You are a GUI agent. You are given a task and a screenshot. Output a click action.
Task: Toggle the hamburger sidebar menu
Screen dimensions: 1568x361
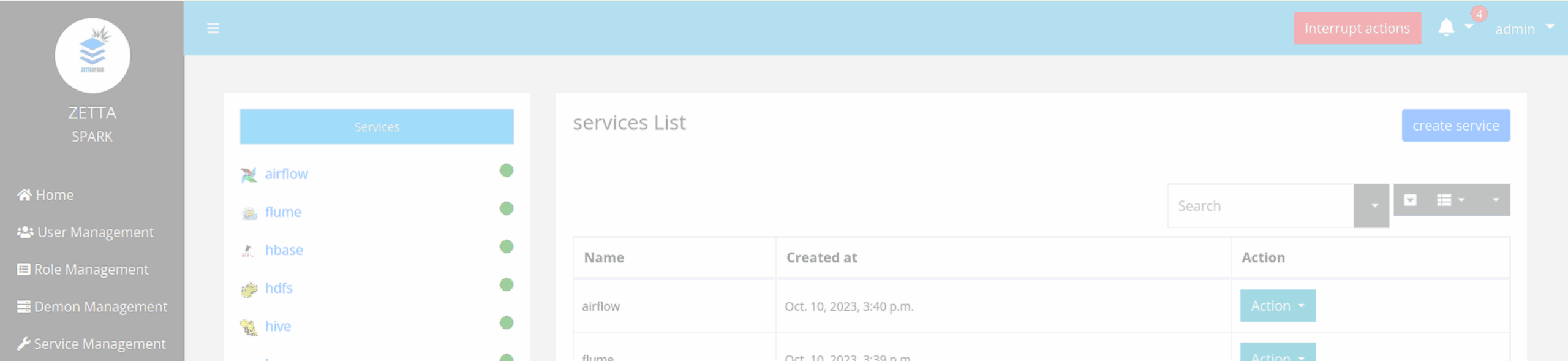(x=213, y=28)
